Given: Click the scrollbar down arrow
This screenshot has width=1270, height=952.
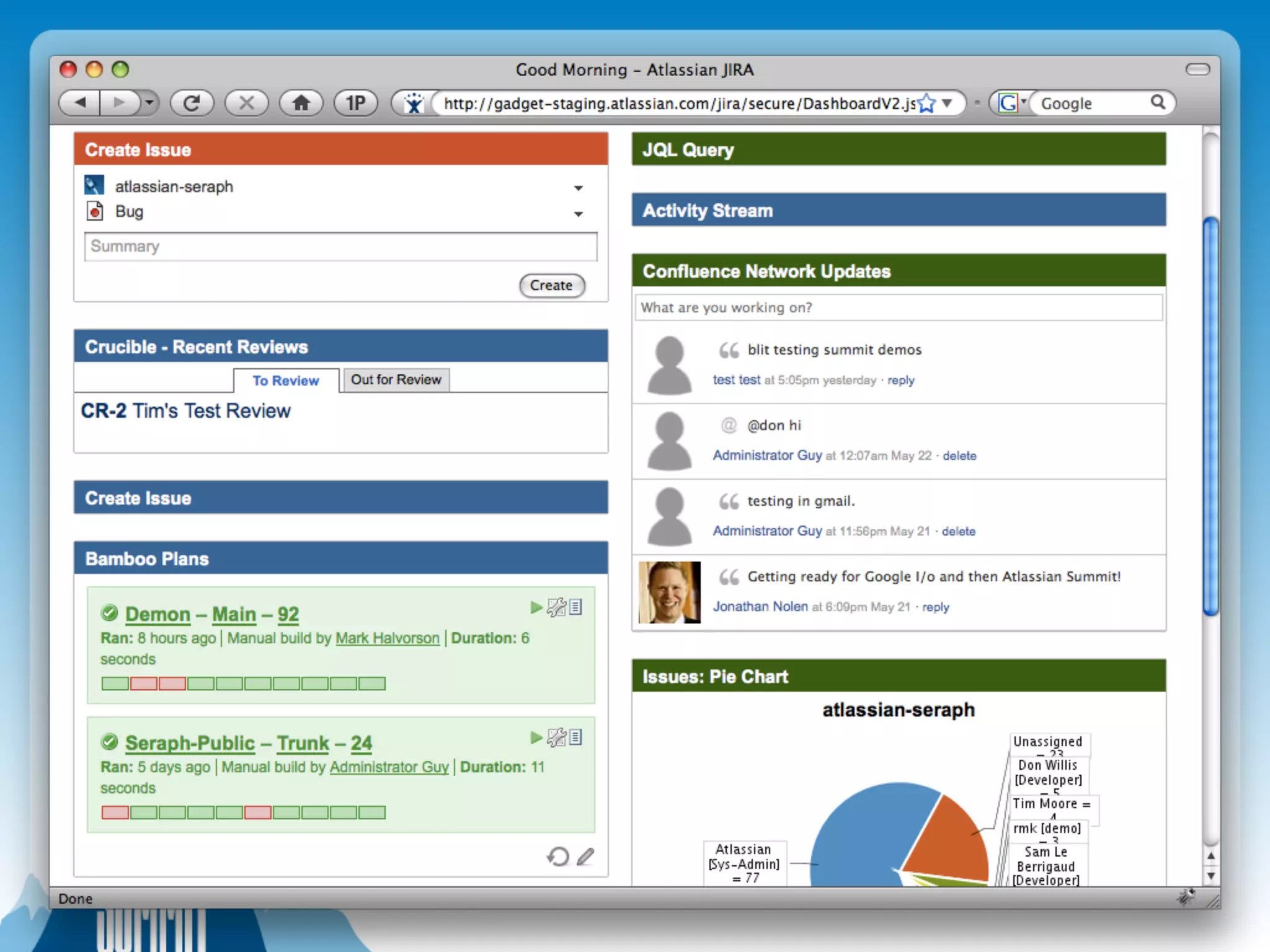Looking at the screenshot, I should coord(1210,876).
